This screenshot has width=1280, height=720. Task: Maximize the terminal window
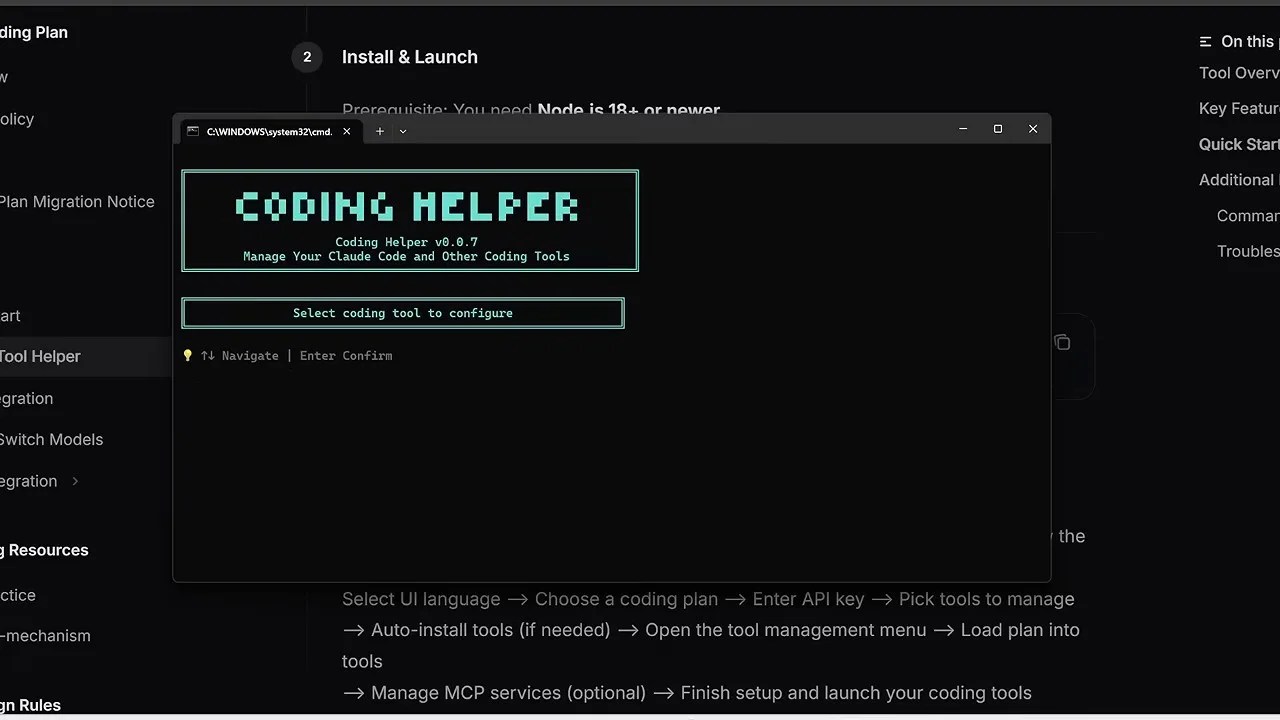click(998, 129)
